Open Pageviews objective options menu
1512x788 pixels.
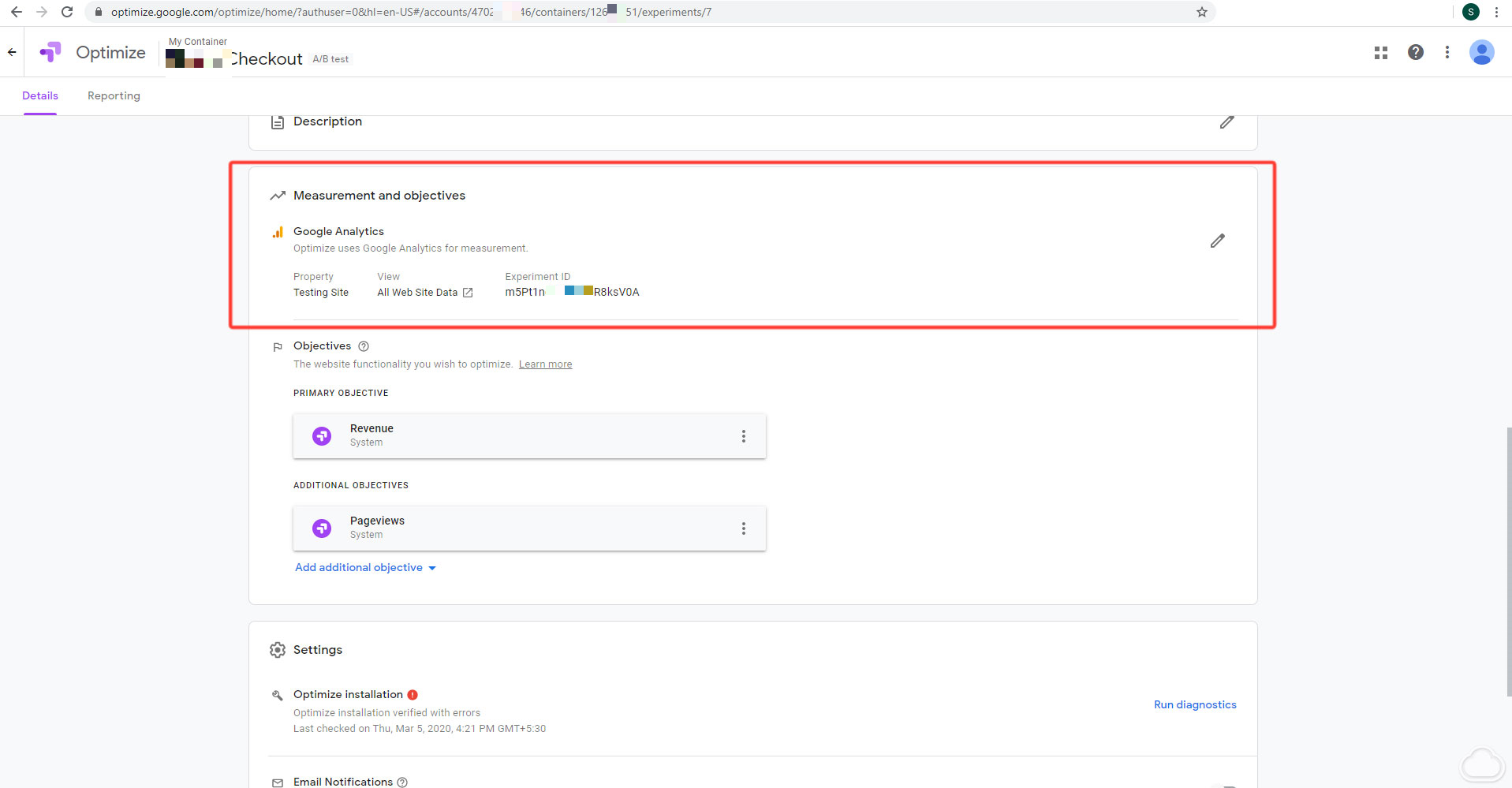743,528
